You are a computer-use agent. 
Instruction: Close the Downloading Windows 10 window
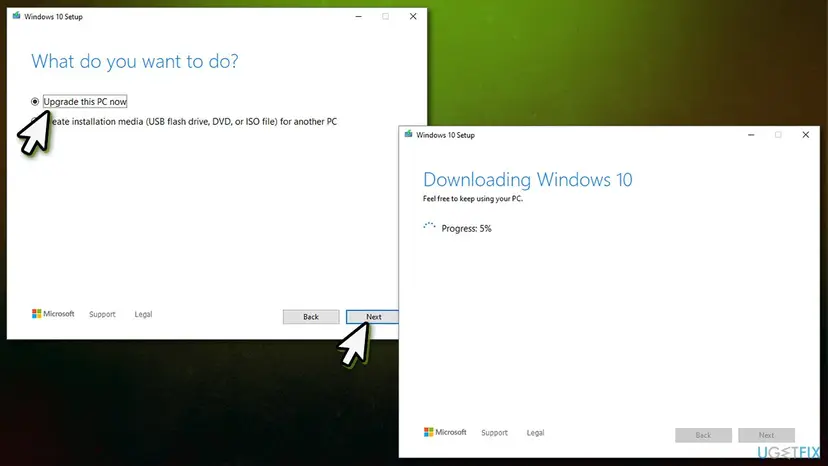click(x=805, y=135)
